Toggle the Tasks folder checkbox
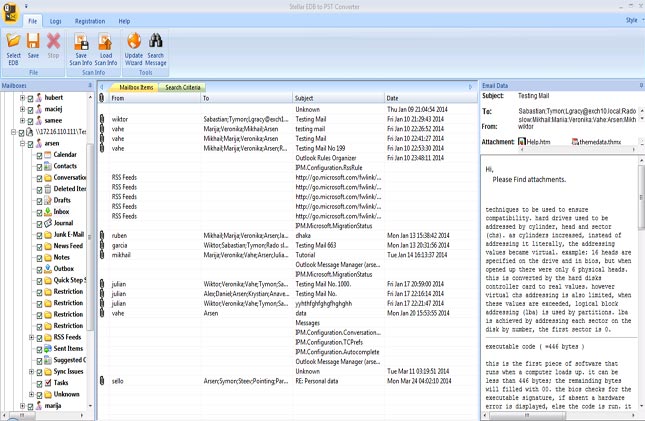Screen dimensions: 645x421 pos(39,384)
